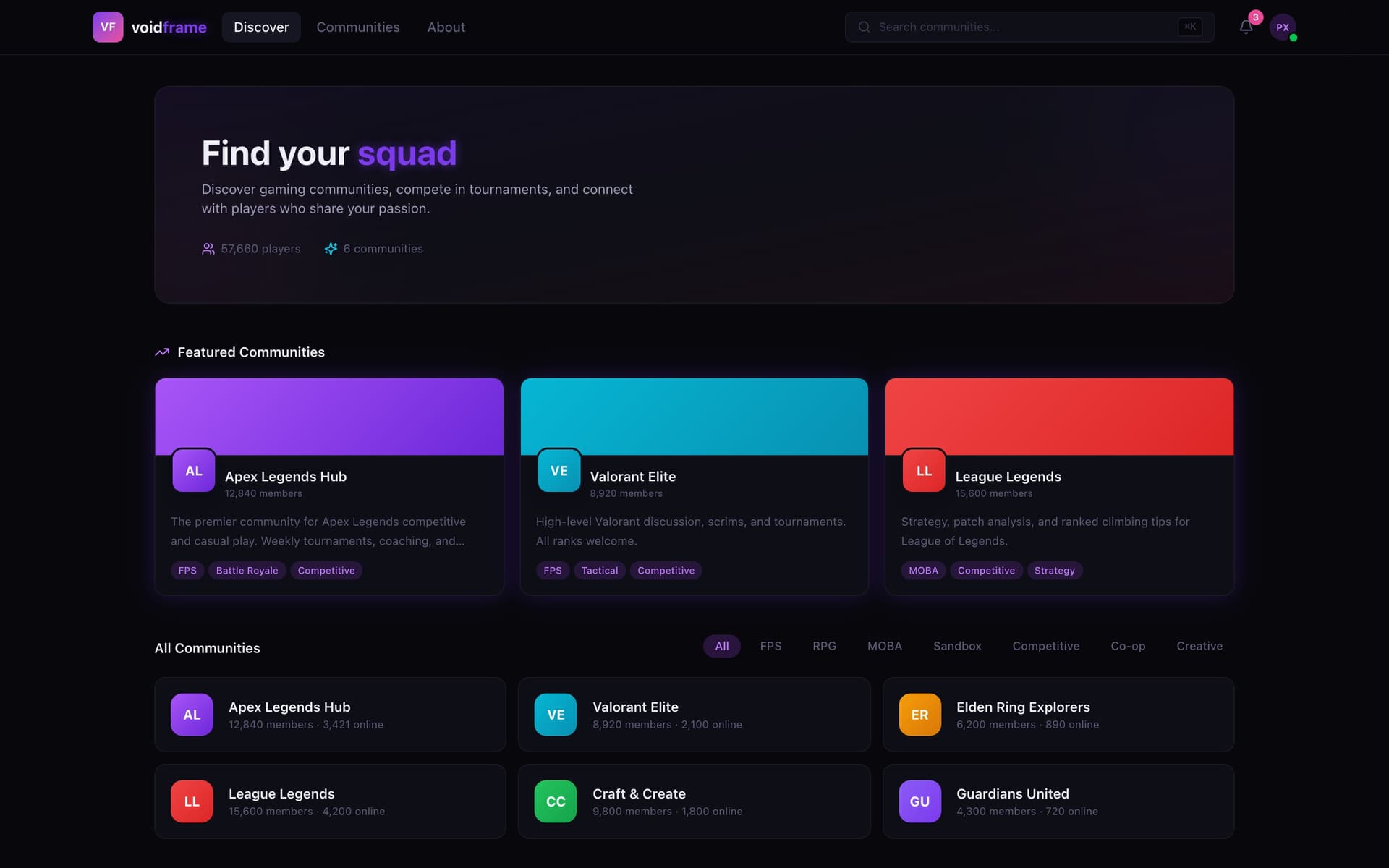Click the VE avatar on featured Valorant card
The image size is (1389, 868).
pos(559,471)
